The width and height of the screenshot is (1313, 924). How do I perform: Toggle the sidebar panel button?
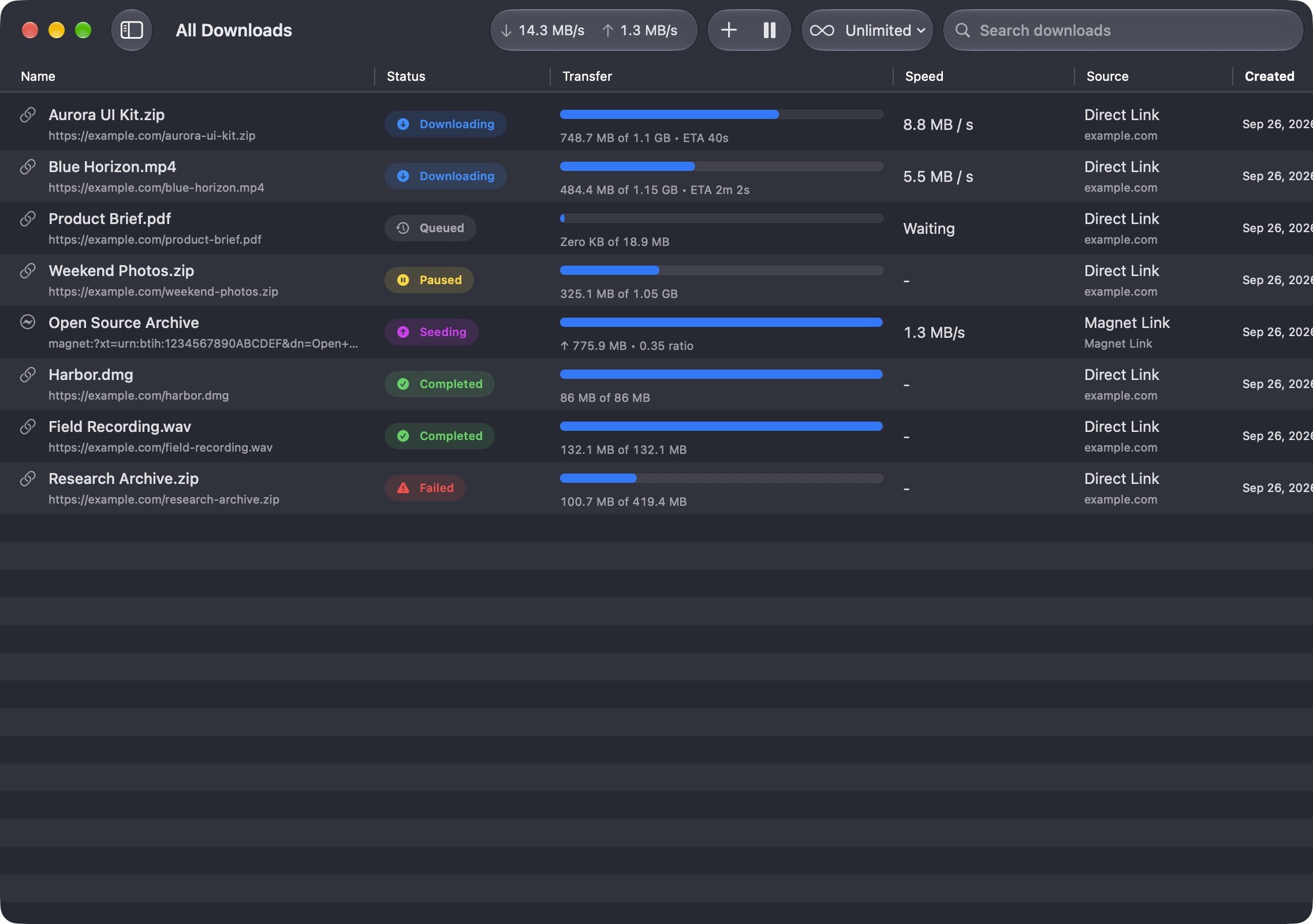point(132,30)
